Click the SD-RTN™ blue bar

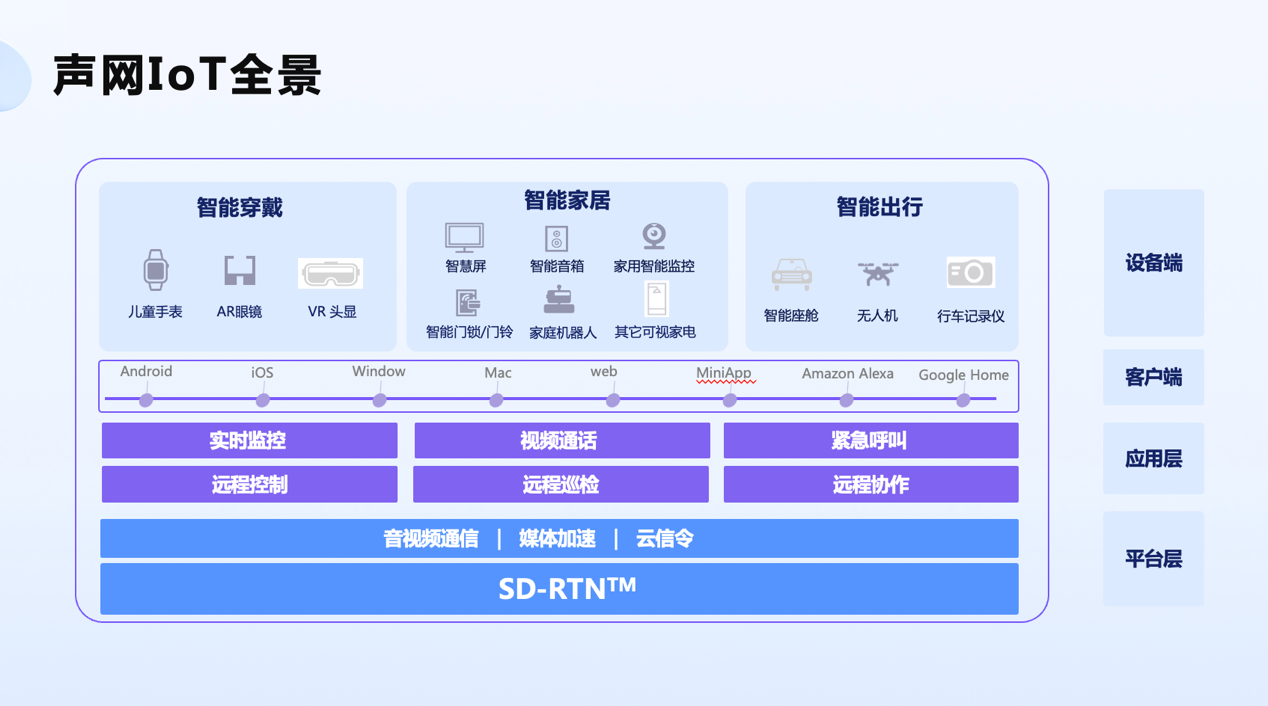pyautogui.click(x=559, y=589)
